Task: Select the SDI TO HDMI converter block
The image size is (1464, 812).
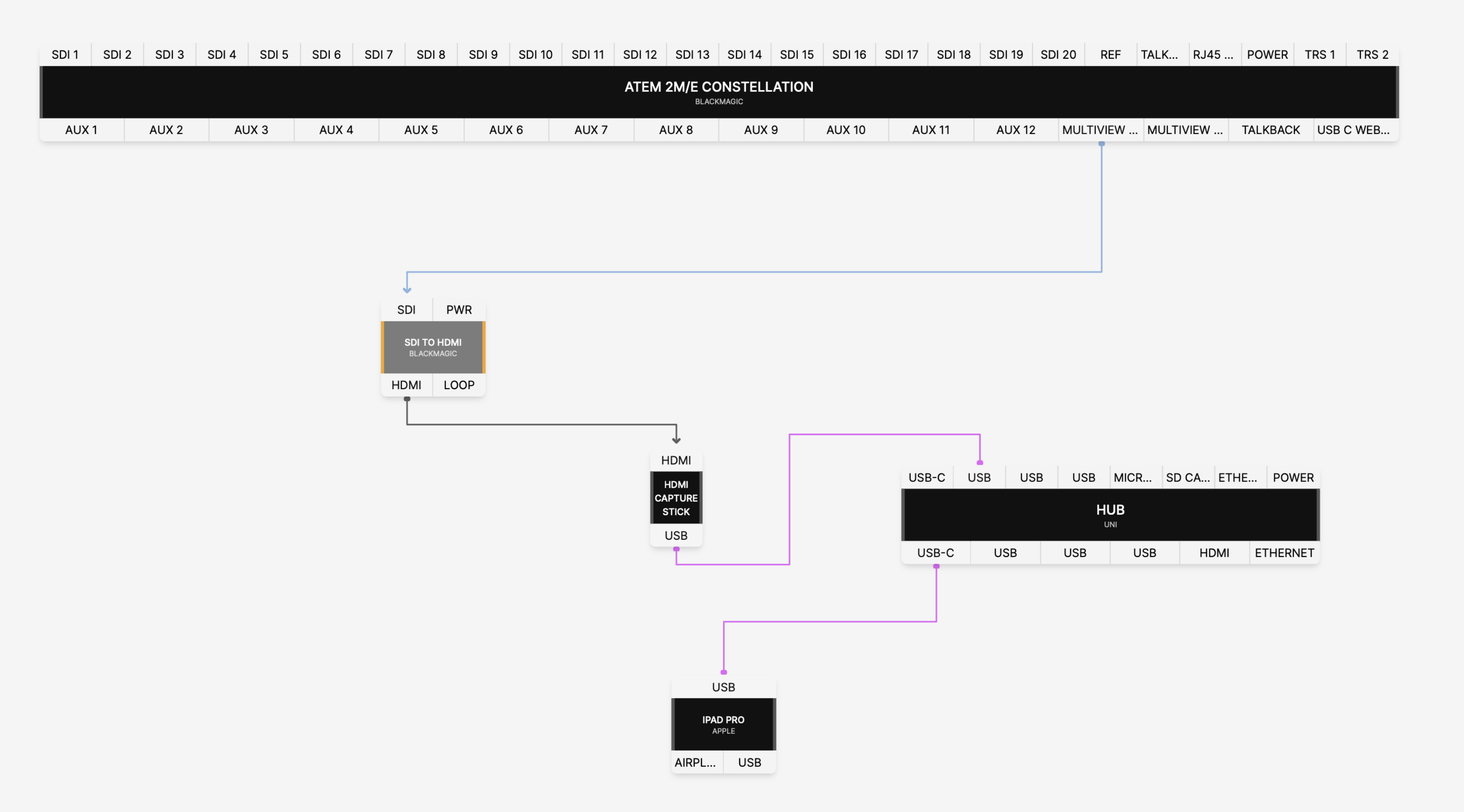Action: tap(432, 347)
